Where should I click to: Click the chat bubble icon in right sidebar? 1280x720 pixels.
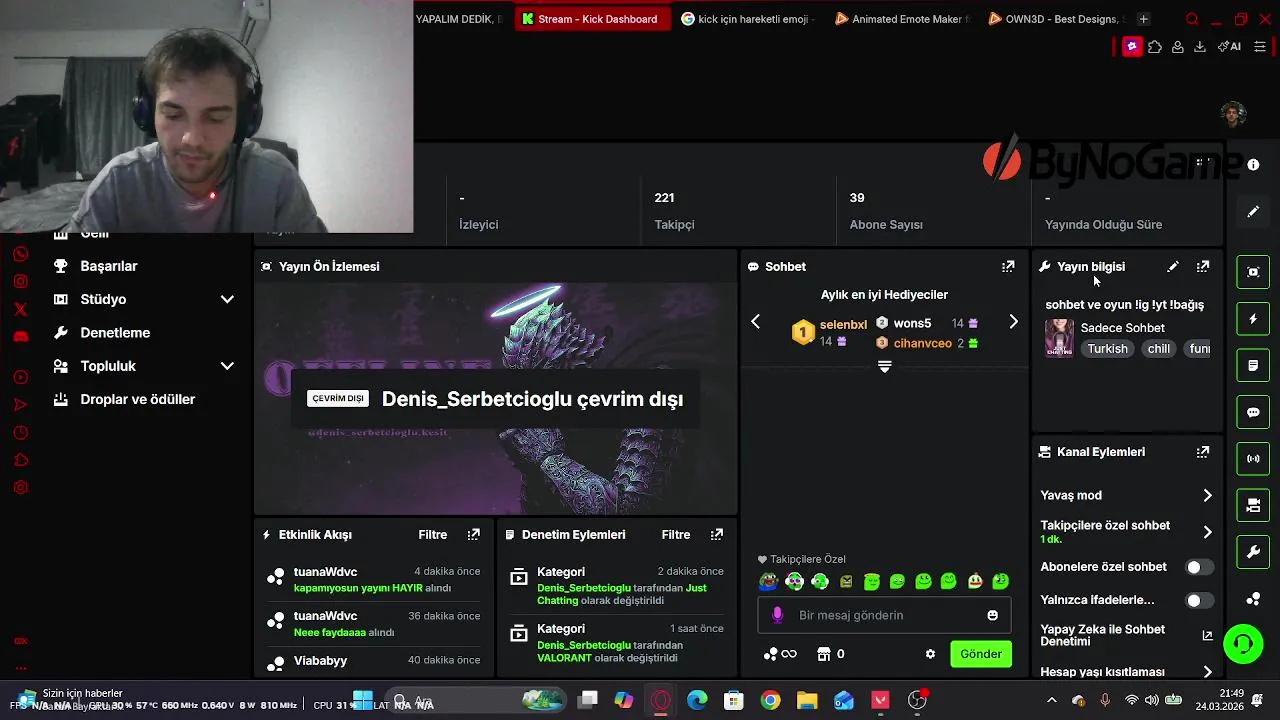click(x=1253, y=412)
